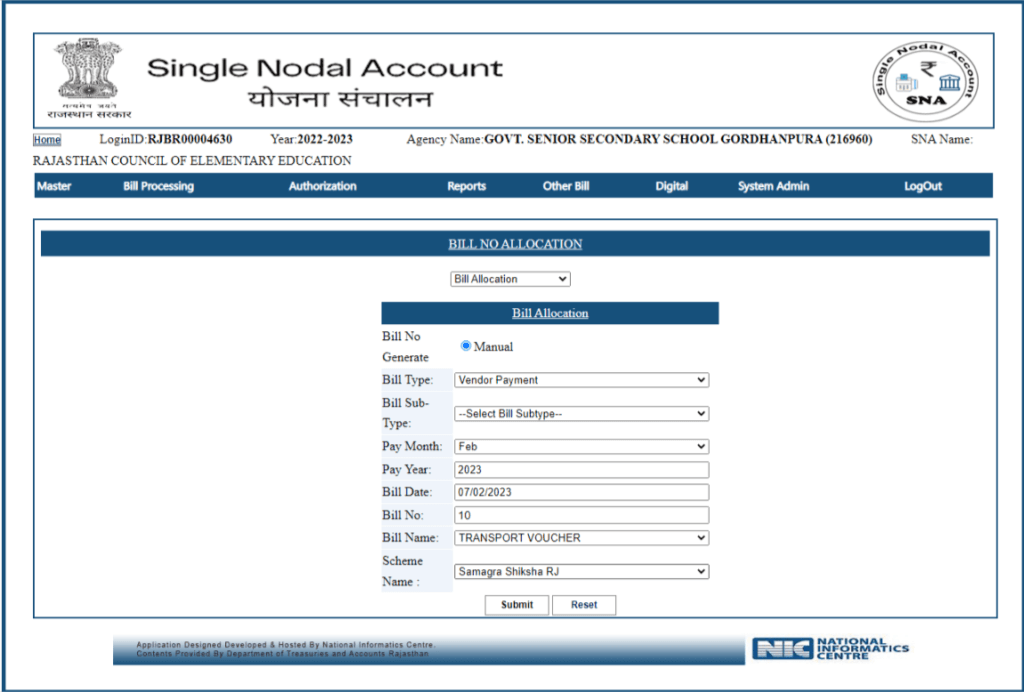Click inside the Bill No input field
Screen dimensions: 1024x692
pos(580,514)
